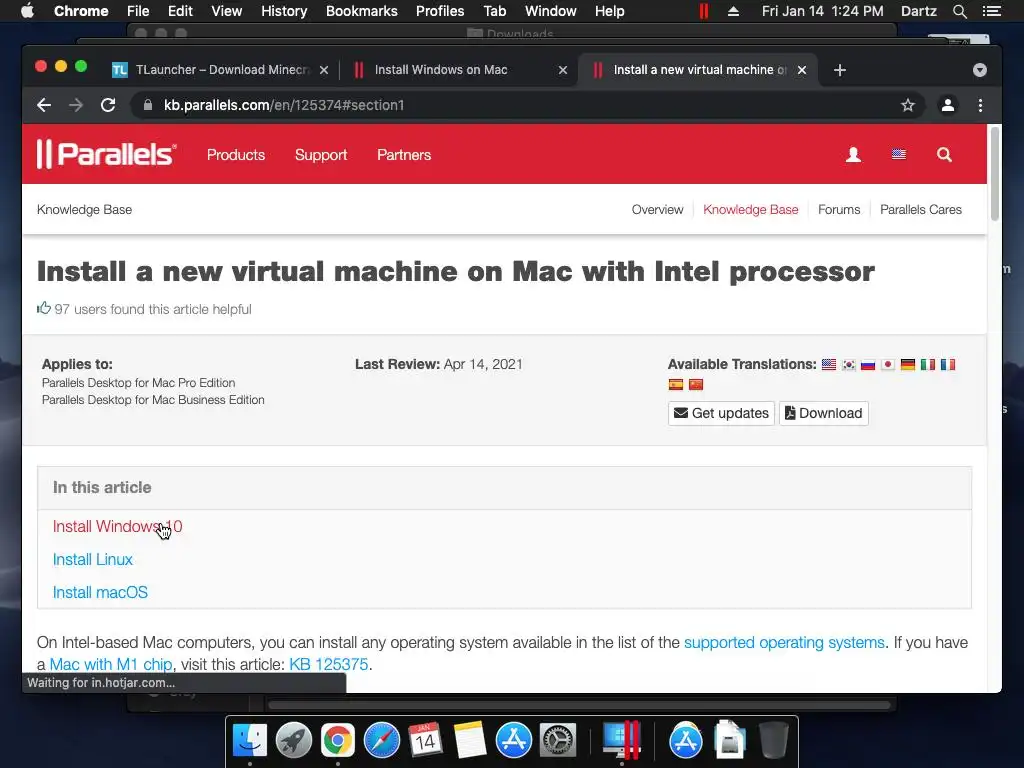Open Notes from the Dock

470,740
